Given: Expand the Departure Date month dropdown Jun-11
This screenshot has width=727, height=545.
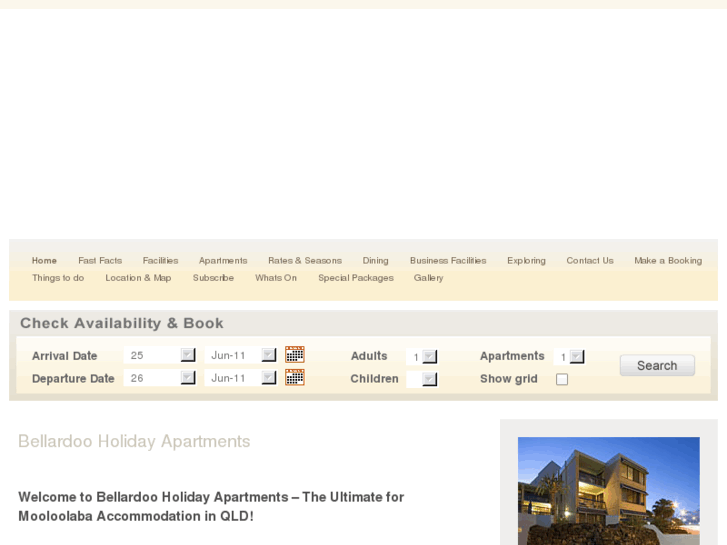Looking at the screenshot, I should pos(241,378).
